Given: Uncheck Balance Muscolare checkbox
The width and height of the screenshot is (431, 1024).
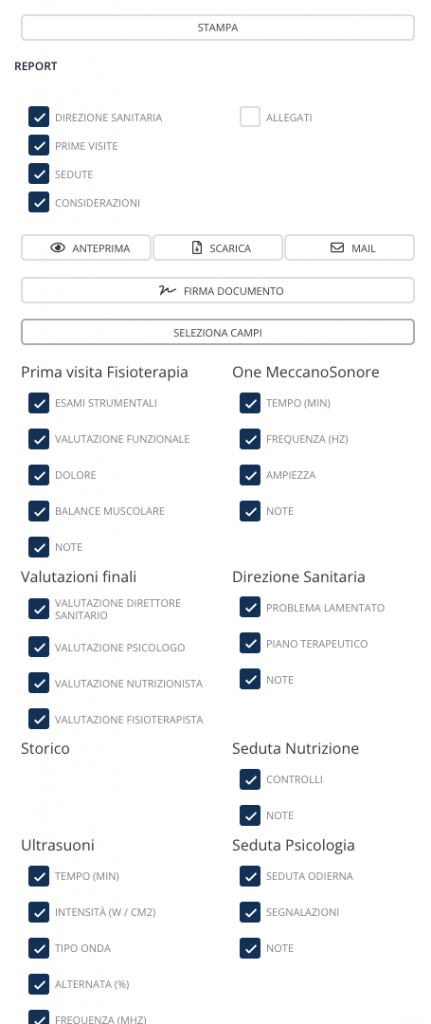Looking at the screenshot, I should [39, 511].
